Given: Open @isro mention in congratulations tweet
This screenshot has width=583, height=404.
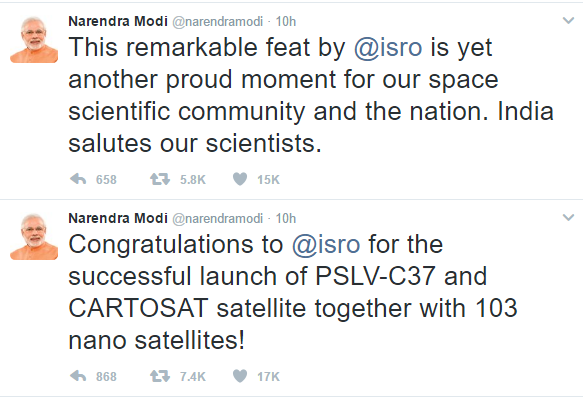Looking at the screenshot, I should 326,245.
